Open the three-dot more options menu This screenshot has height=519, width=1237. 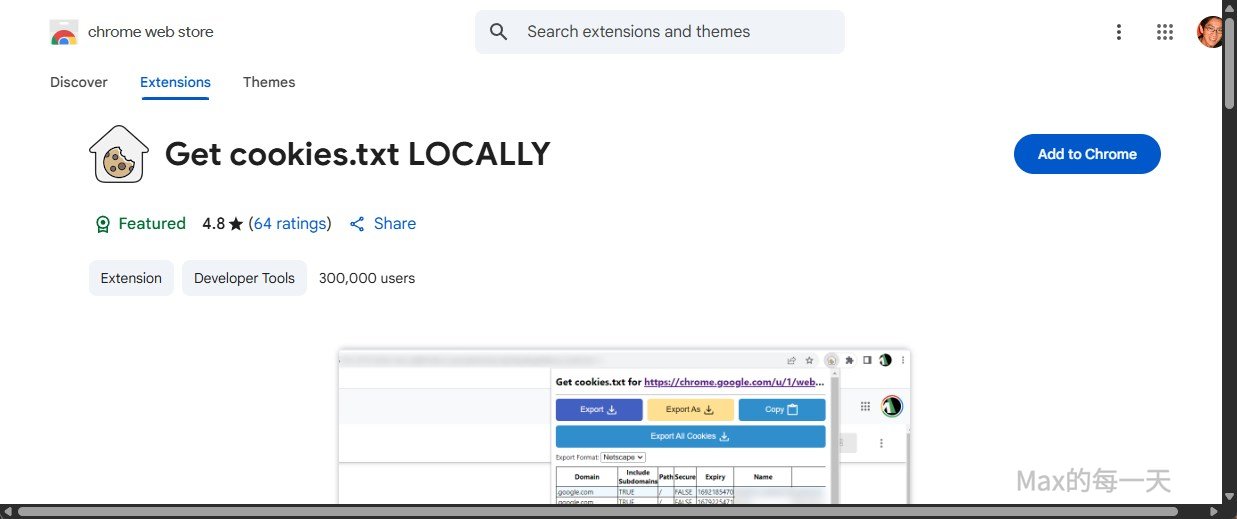pos(1118,32)
